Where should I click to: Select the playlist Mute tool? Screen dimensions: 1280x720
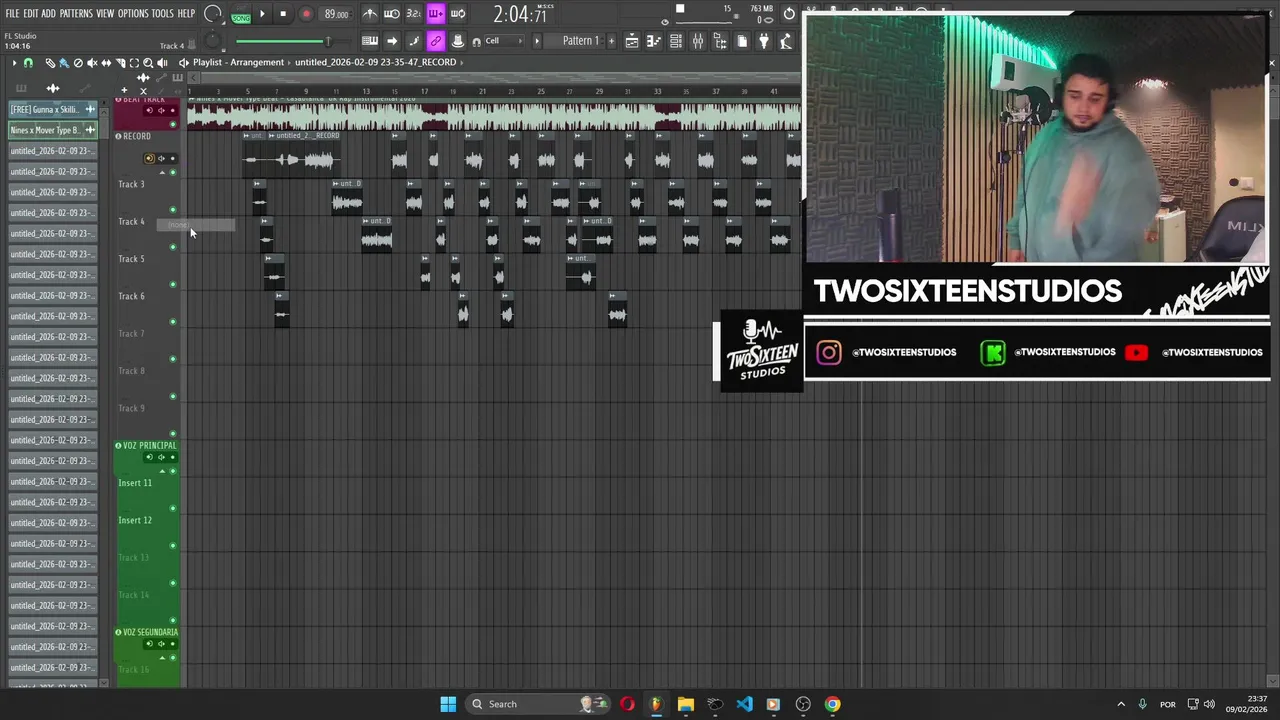point(92,63)
